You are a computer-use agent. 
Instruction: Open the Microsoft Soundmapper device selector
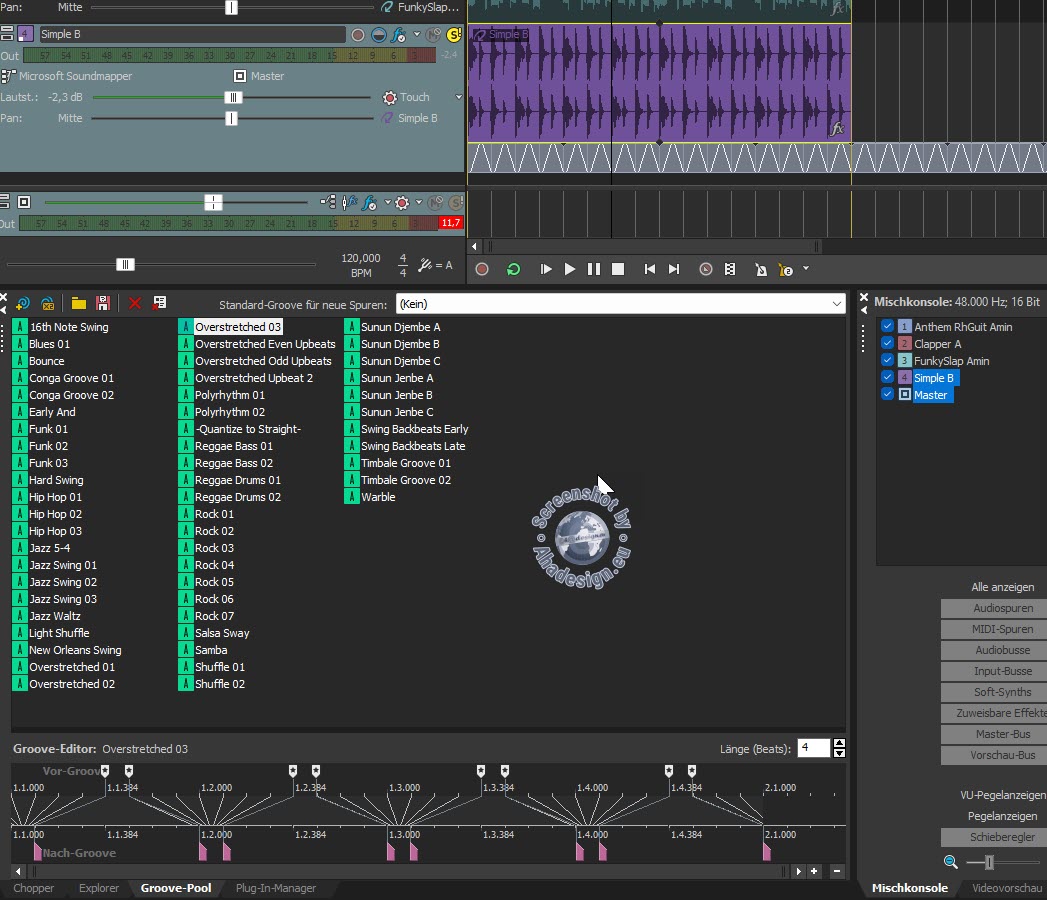(x=8, y=76)
